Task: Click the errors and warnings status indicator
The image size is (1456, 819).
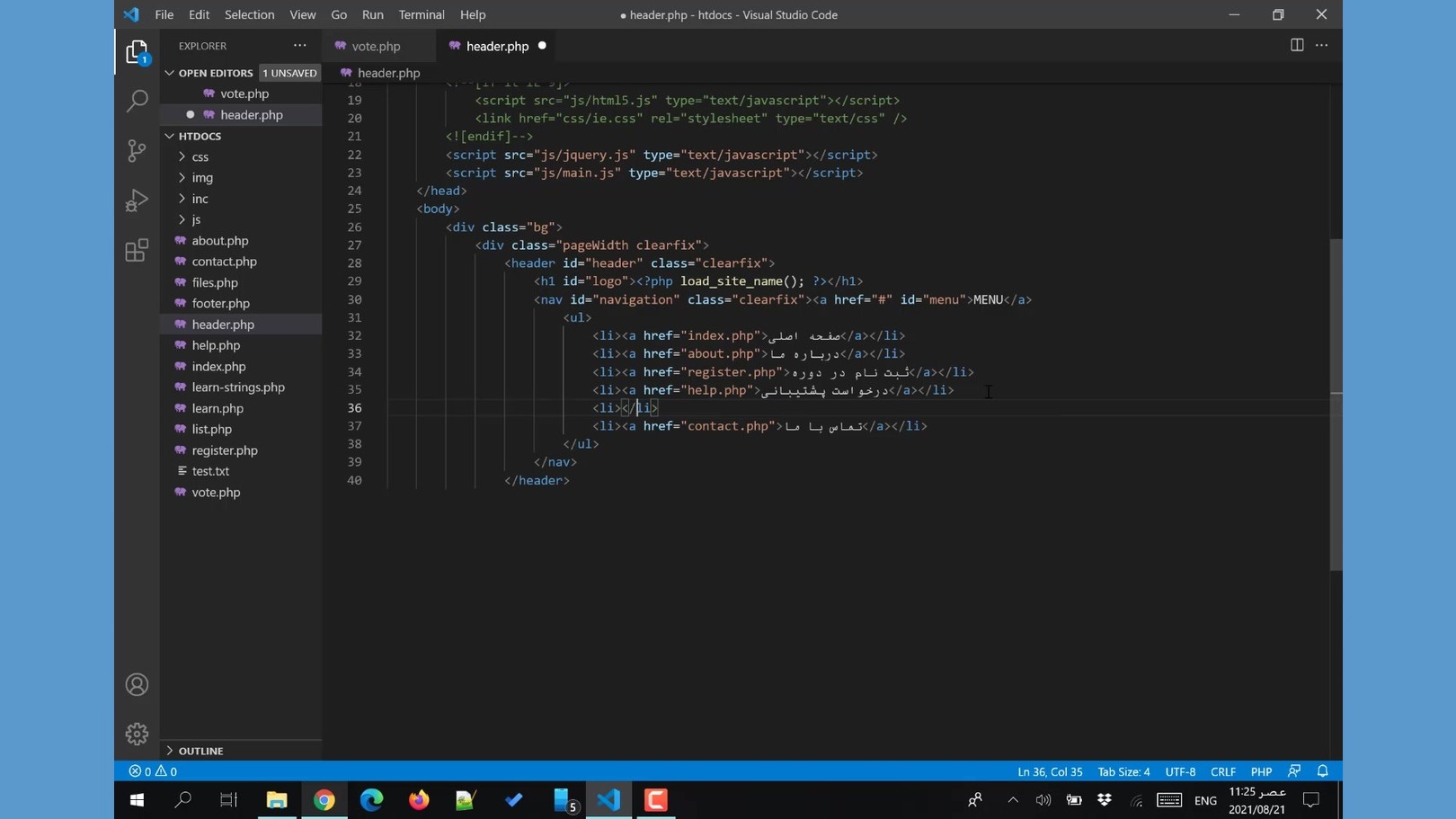Action: 153,771
